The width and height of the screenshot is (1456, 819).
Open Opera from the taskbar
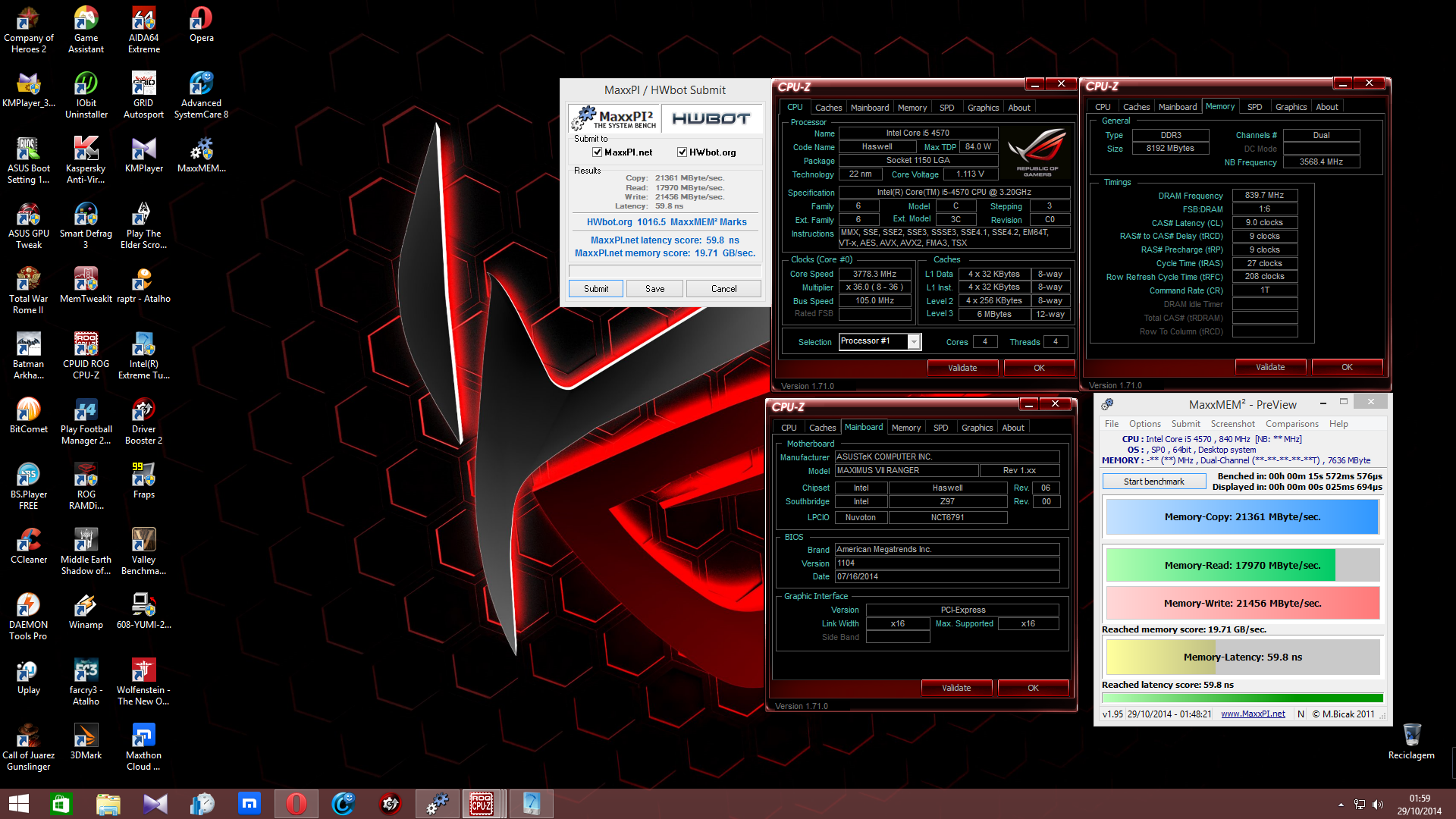pos(296,804)
